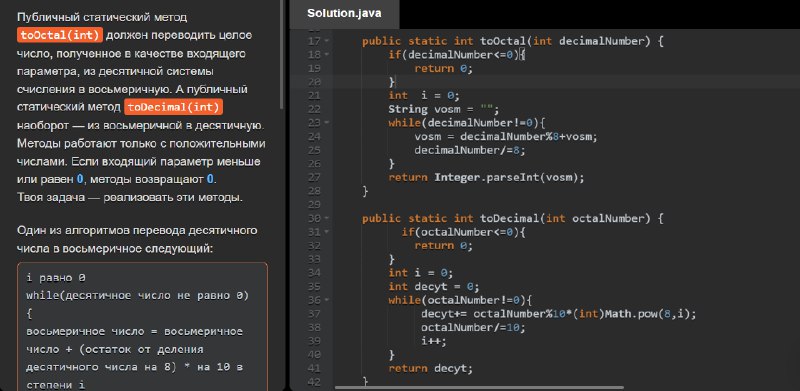The height and width of the screenshot is (391, 800).
Task: Click line number 27 in the gutter
Action: tap(315, 178)
